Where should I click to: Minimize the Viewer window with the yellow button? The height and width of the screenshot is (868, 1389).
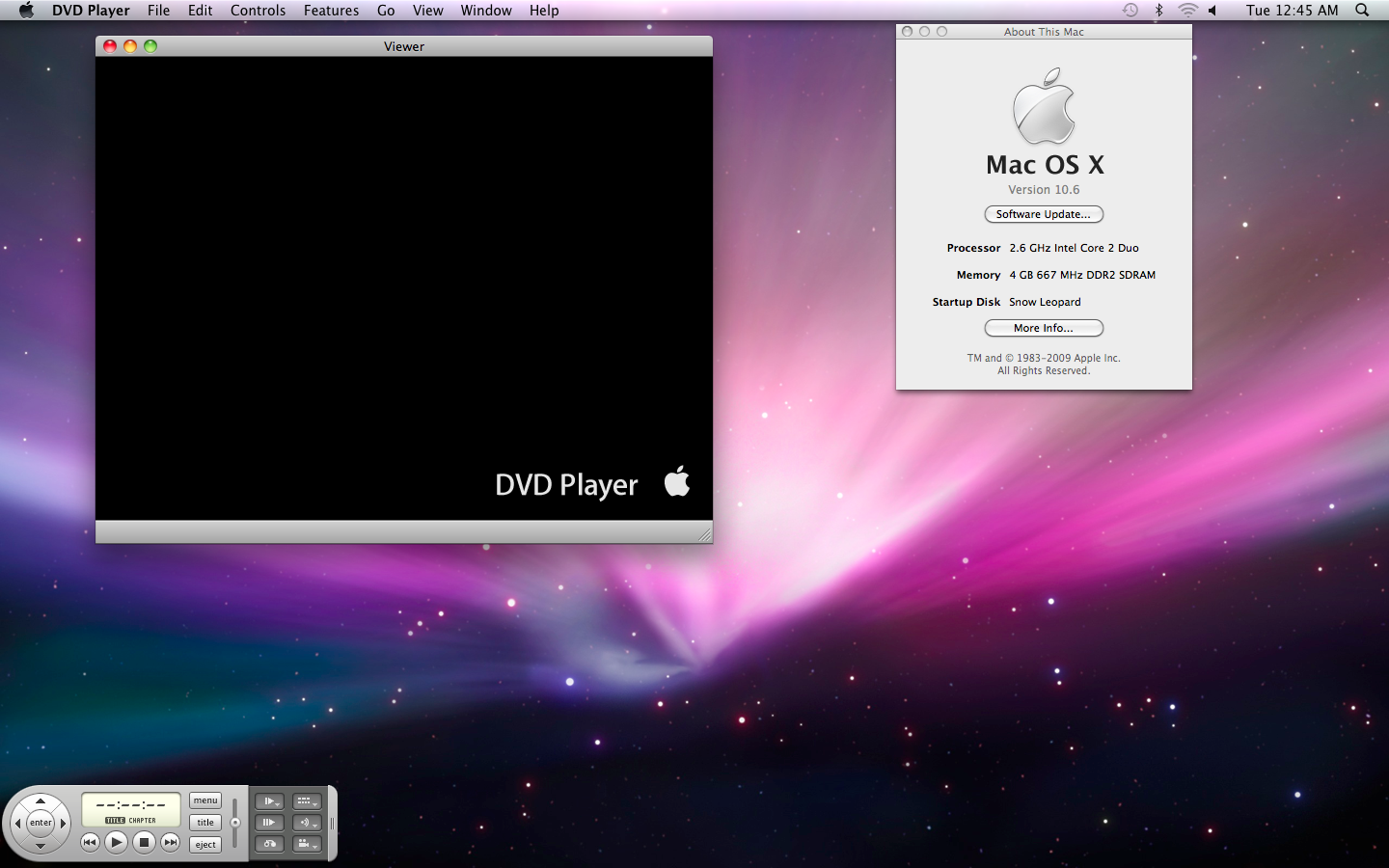pyautogui.click(x=130, y=46)
